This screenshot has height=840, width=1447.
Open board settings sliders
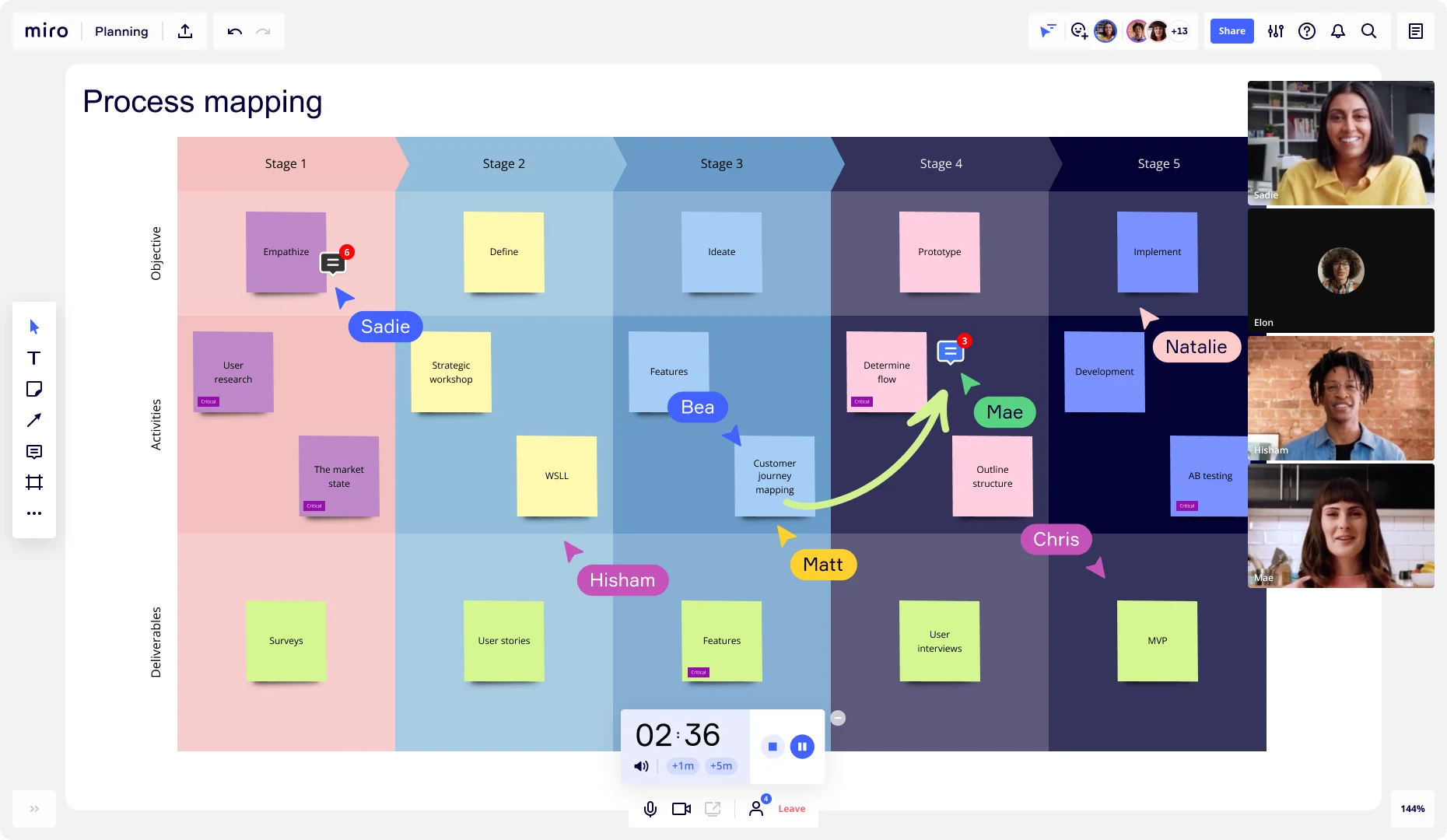pos(1275,31)
